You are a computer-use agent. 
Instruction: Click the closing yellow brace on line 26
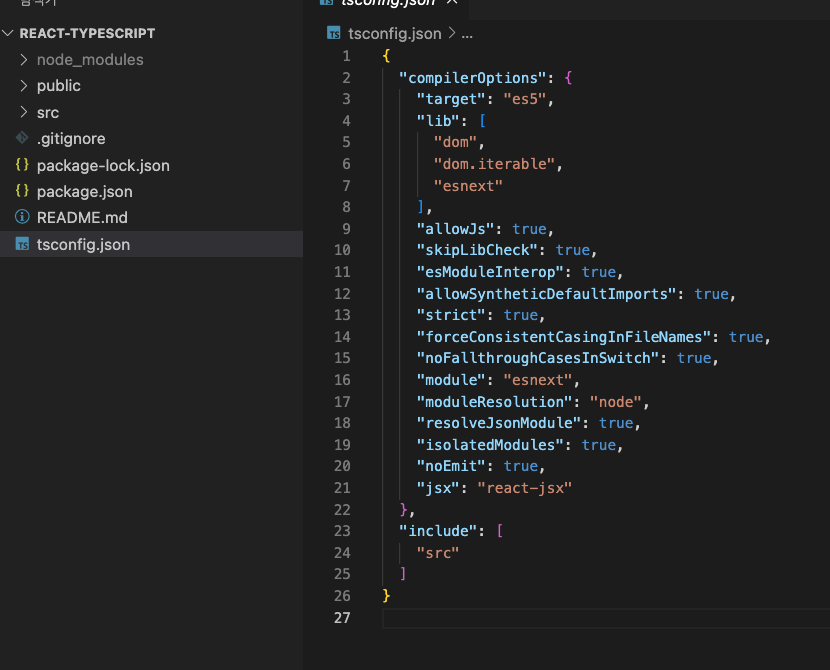click(386, 596)
